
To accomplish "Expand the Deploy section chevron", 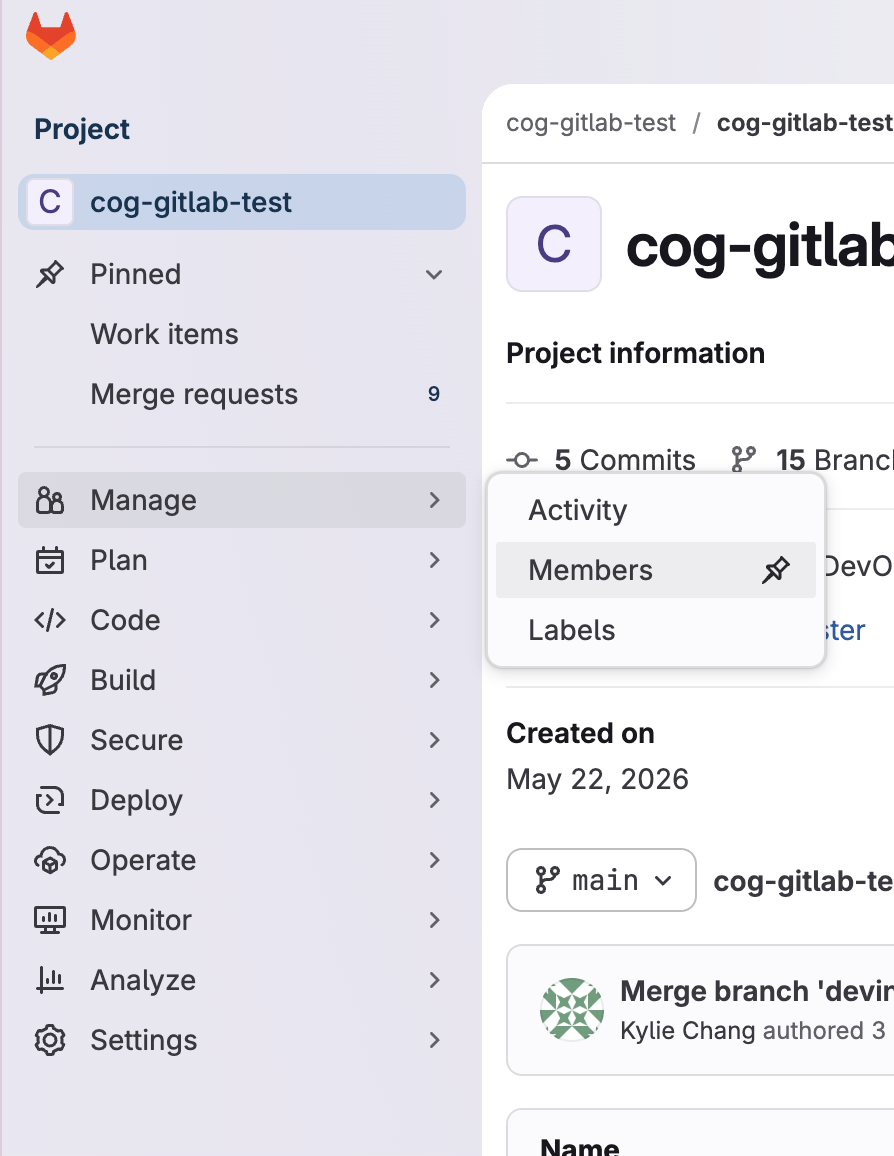I will click(x=434, y=800).
